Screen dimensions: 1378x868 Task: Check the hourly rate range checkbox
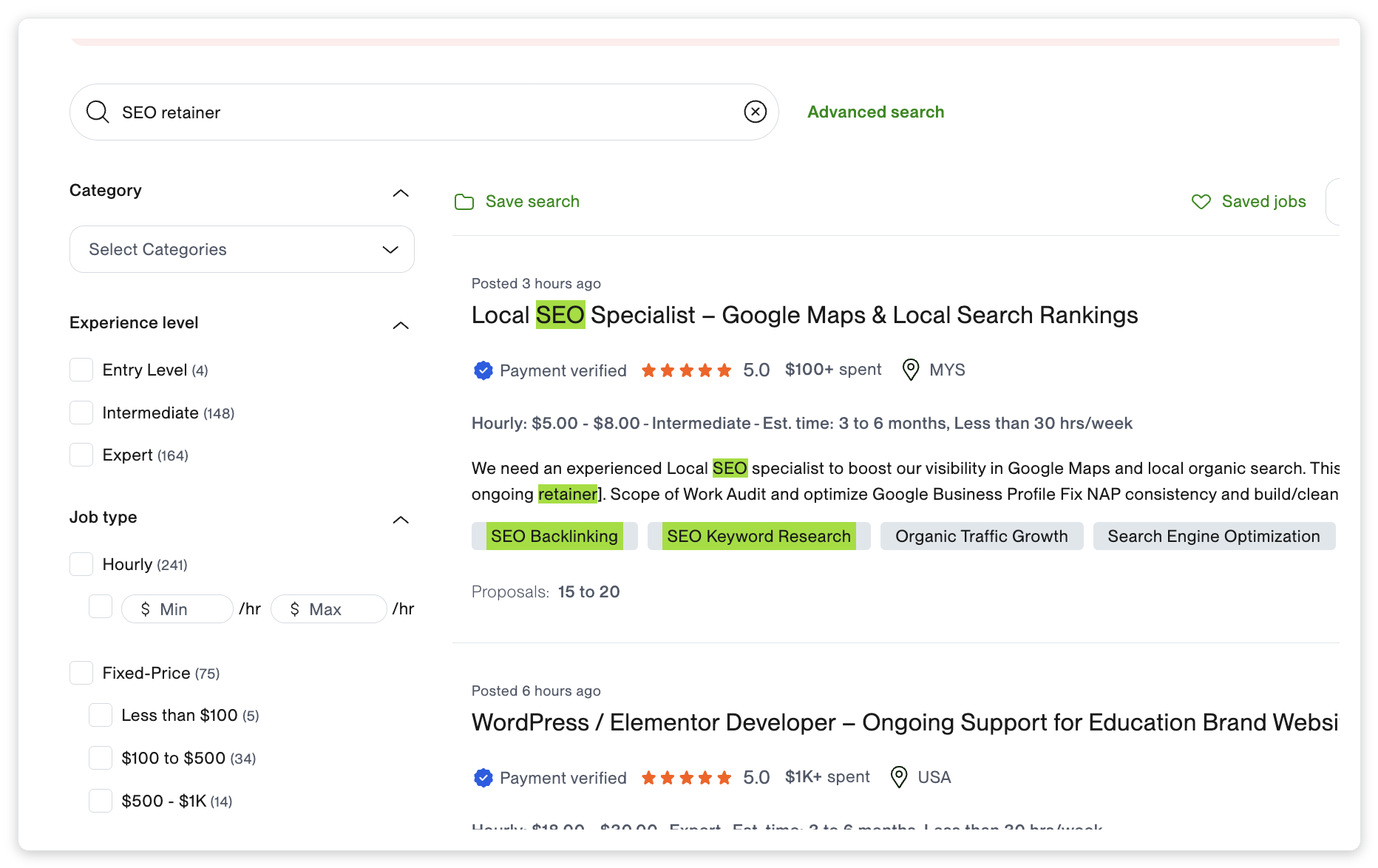[101, 606]
